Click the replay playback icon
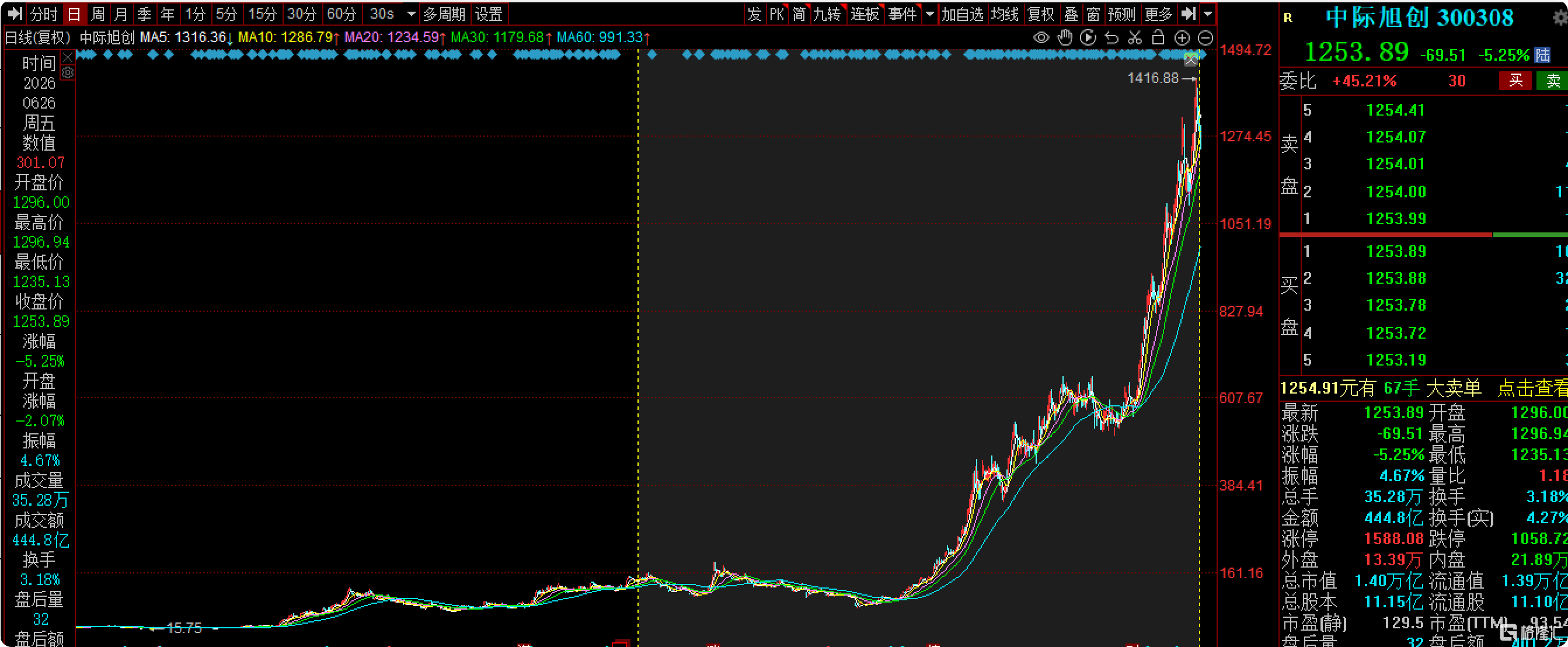1568x647 pixels. [1088, 38]
